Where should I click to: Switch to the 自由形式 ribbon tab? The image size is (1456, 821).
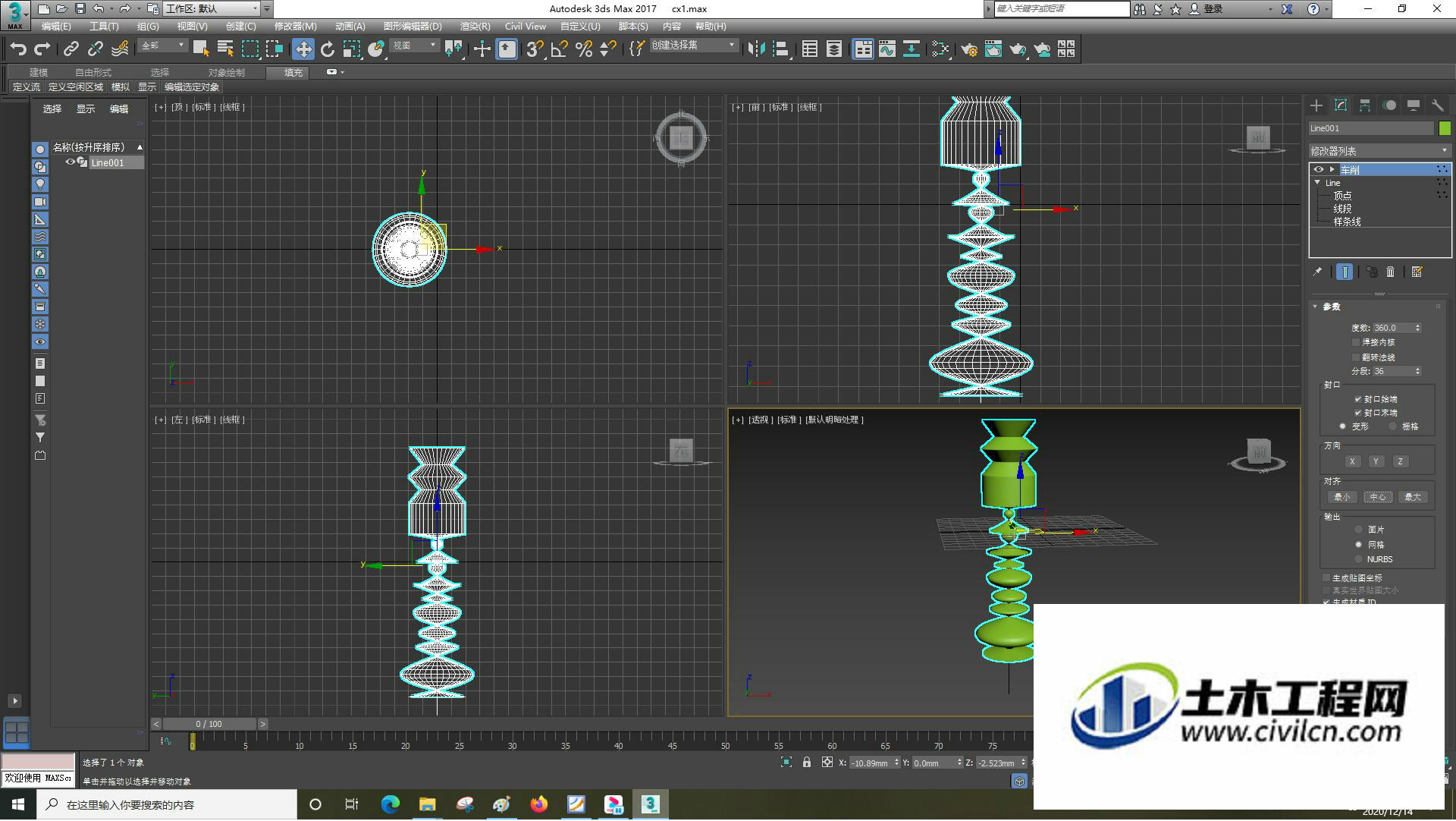93,73
